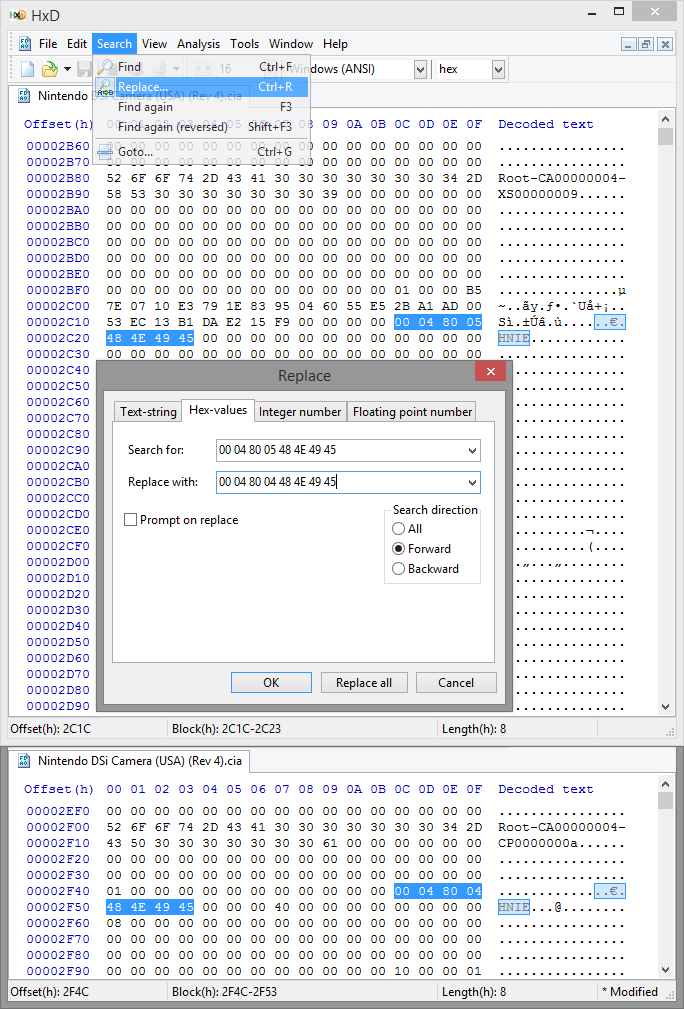Open the Window menu
This screenshot has height=1009, width=684.
pyautogui.click(x=291, y=44)
